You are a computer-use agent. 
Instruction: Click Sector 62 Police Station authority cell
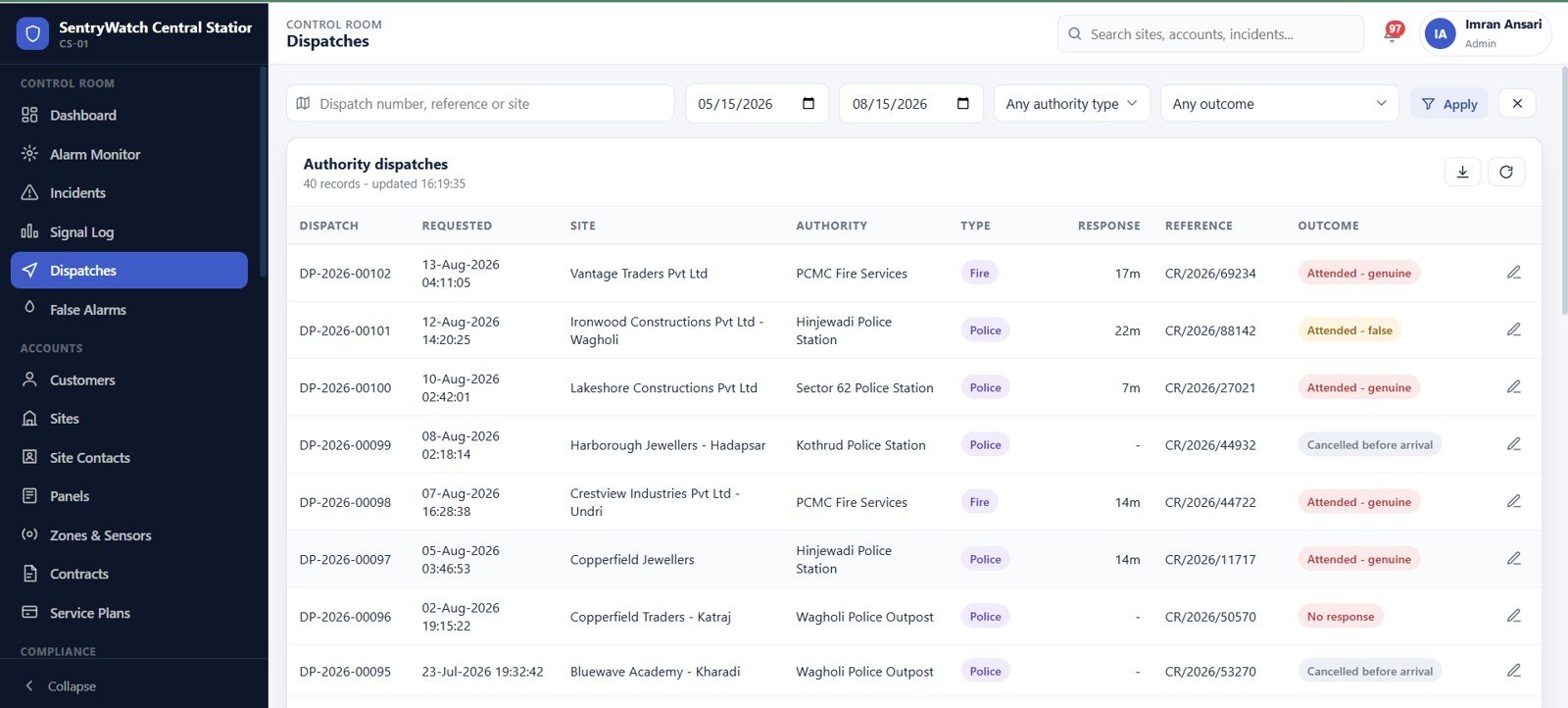864,387
